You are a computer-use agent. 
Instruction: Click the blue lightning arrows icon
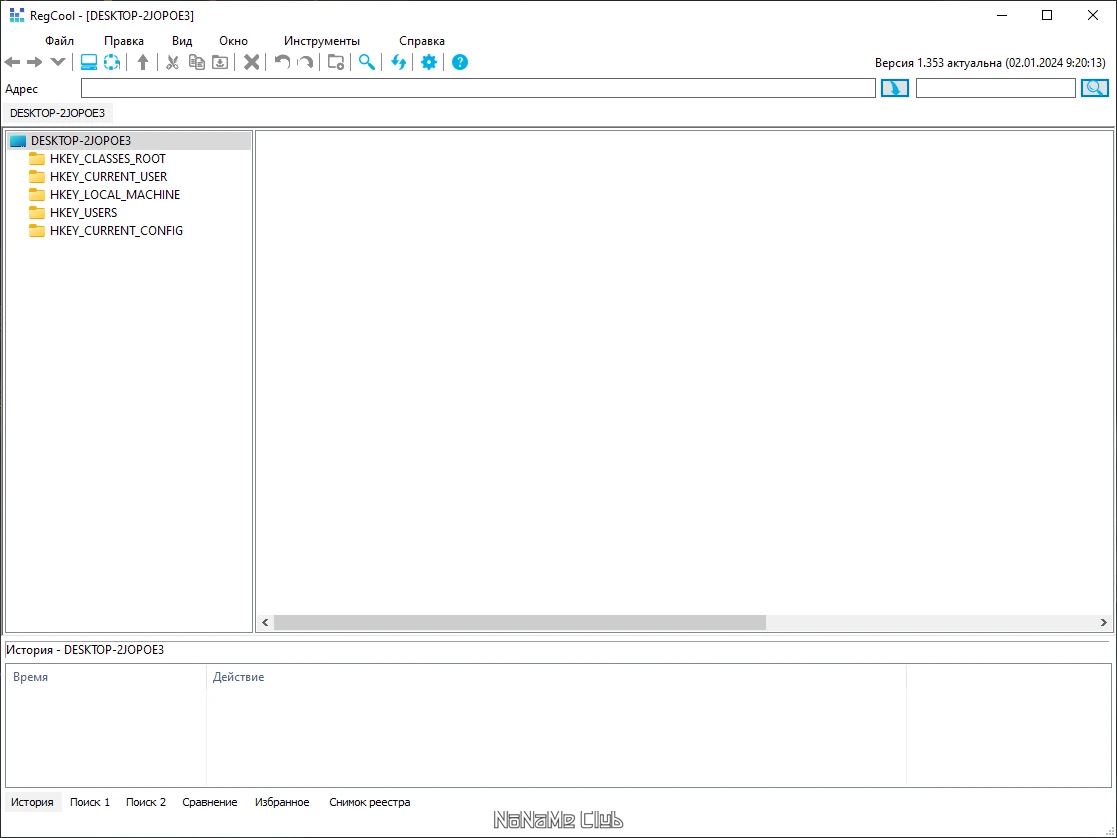click(398, 63)
